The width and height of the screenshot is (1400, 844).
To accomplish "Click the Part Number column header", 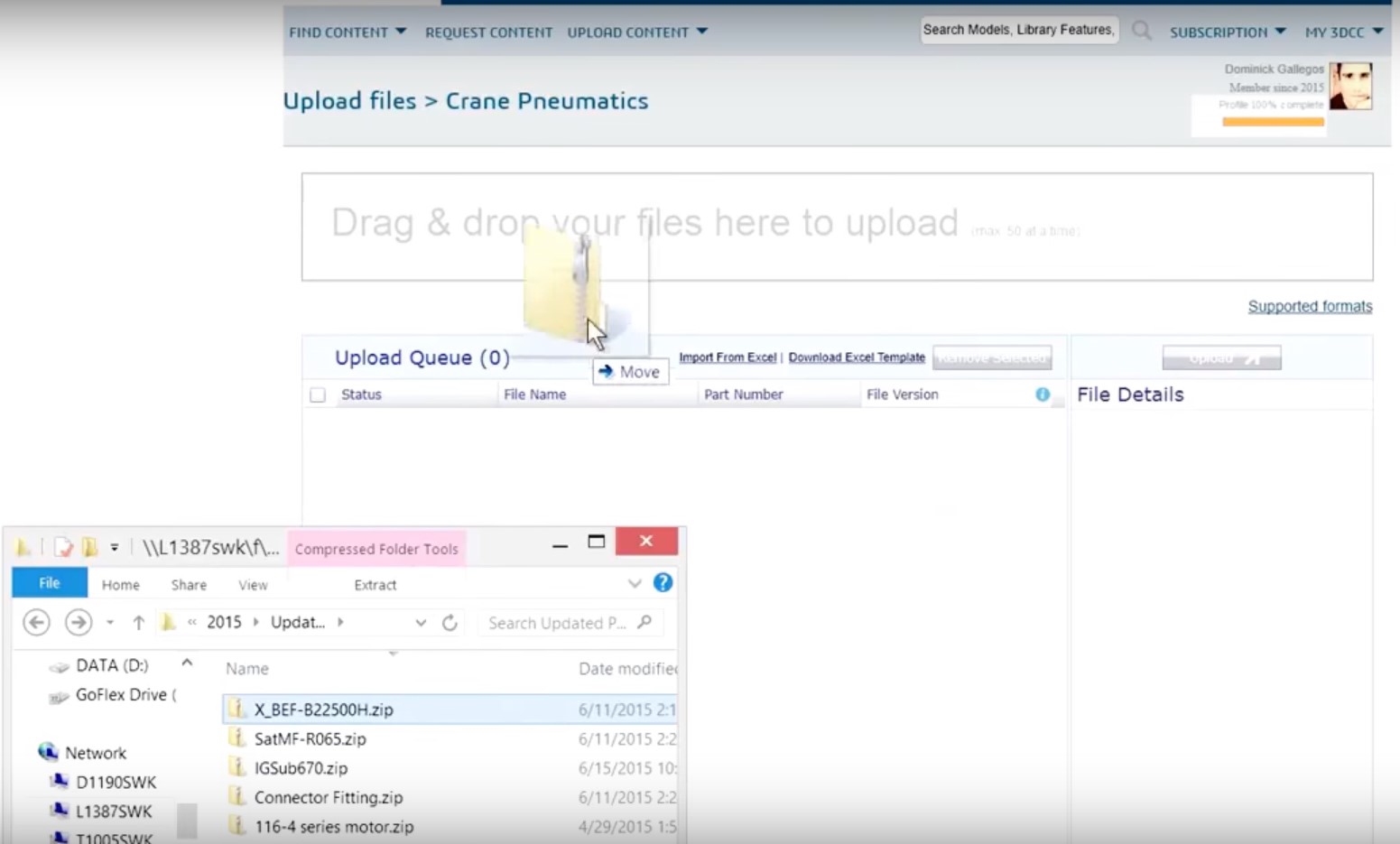I will pyautogui.click(x=743, y=394).
